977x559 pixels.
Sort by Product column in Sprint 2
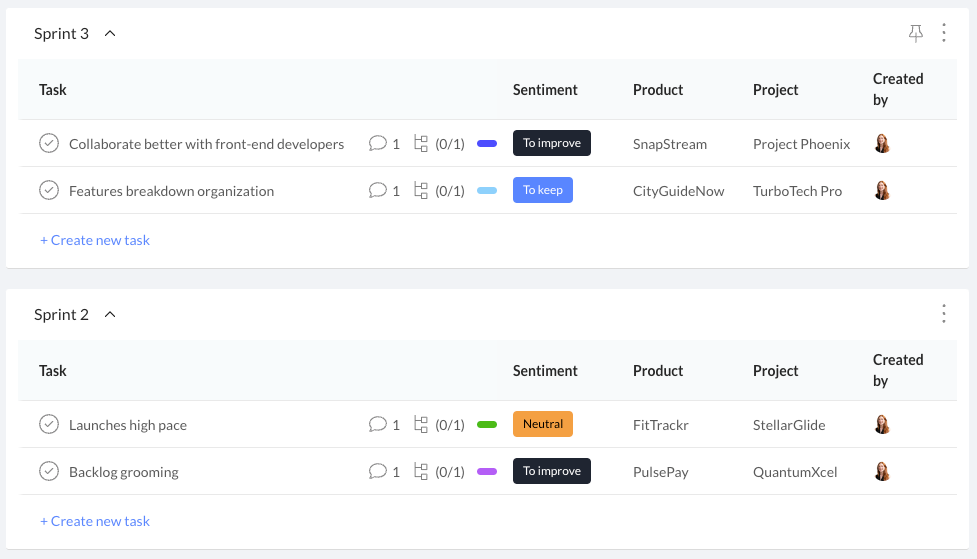coord(658,371)
